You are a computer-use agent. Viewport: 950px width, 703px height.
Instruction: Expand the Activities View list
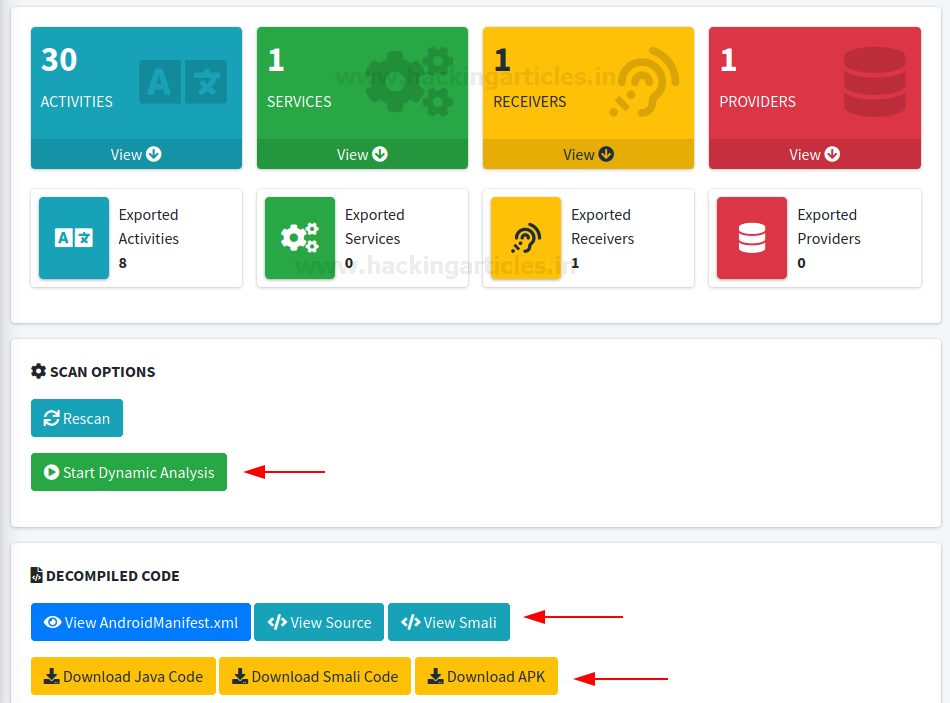coord(136,154)
